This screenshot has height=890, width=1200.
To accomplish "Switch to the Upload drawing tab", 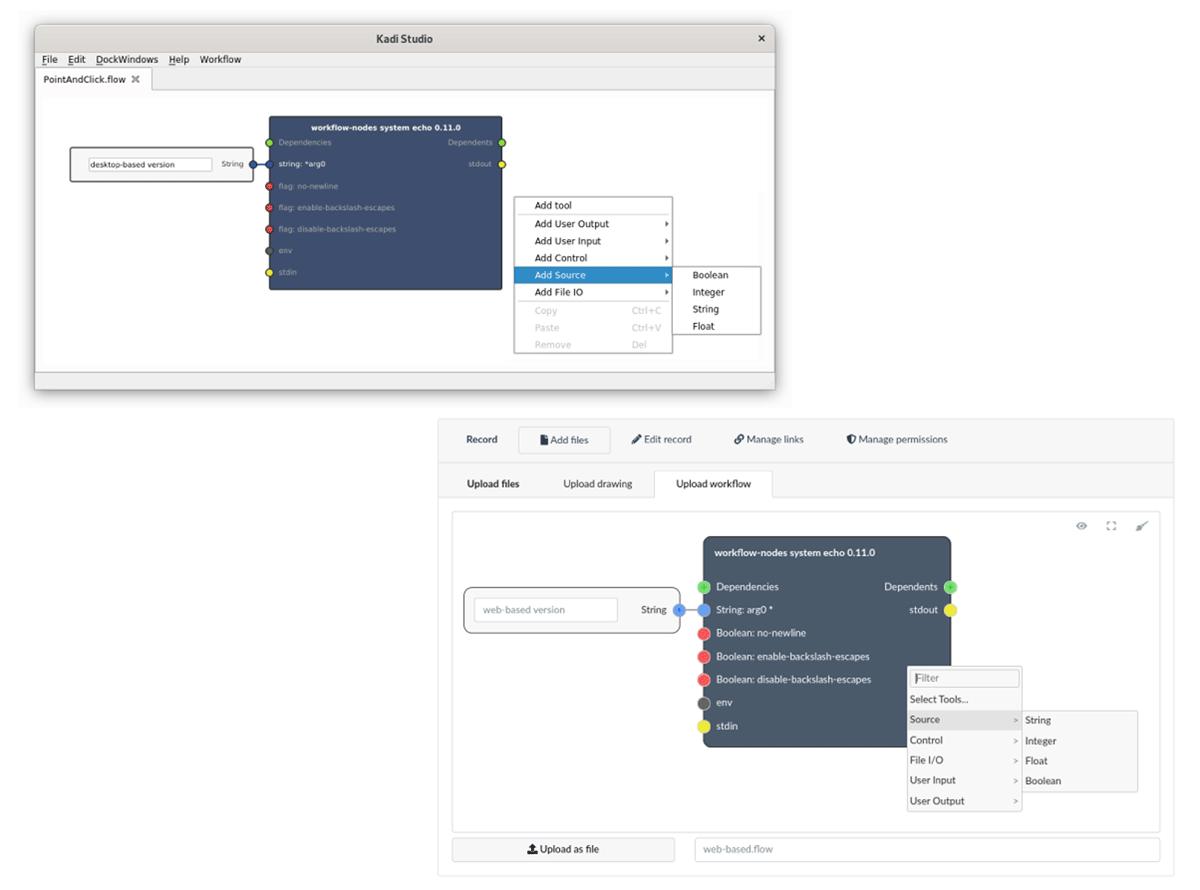I will pyautogui.click(x=597, y=484).
